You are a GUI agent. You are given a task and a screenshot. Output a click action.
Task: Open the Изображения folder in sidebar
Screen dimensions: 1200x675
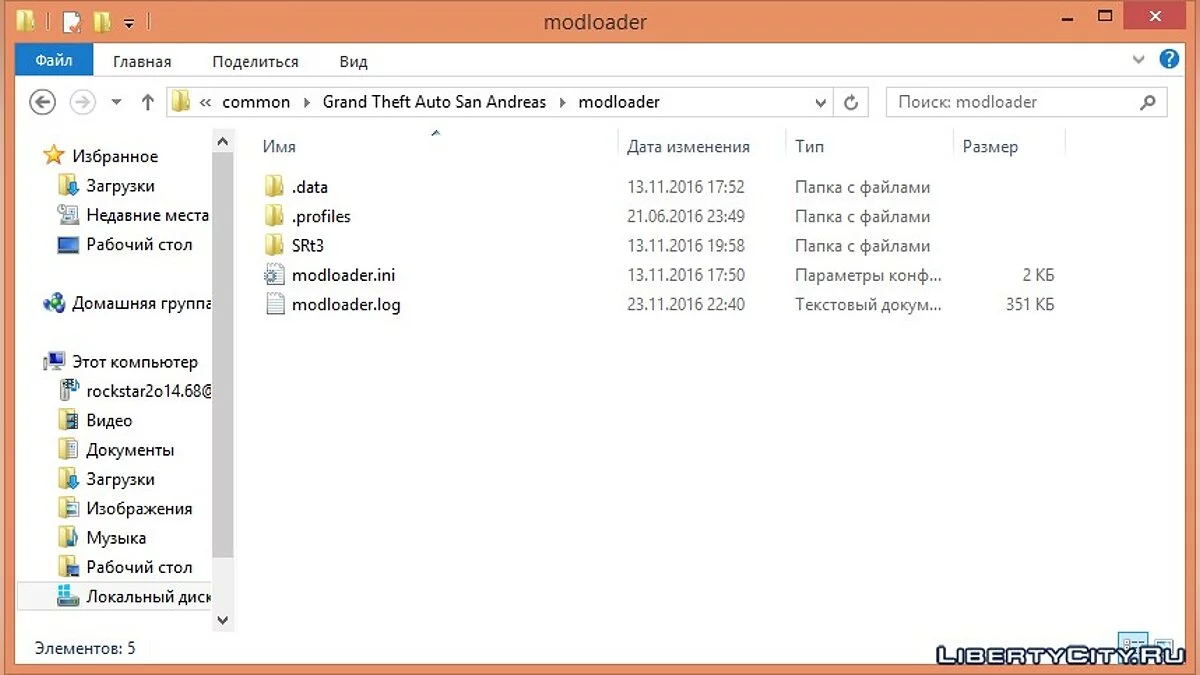click(x=139, y=508)
